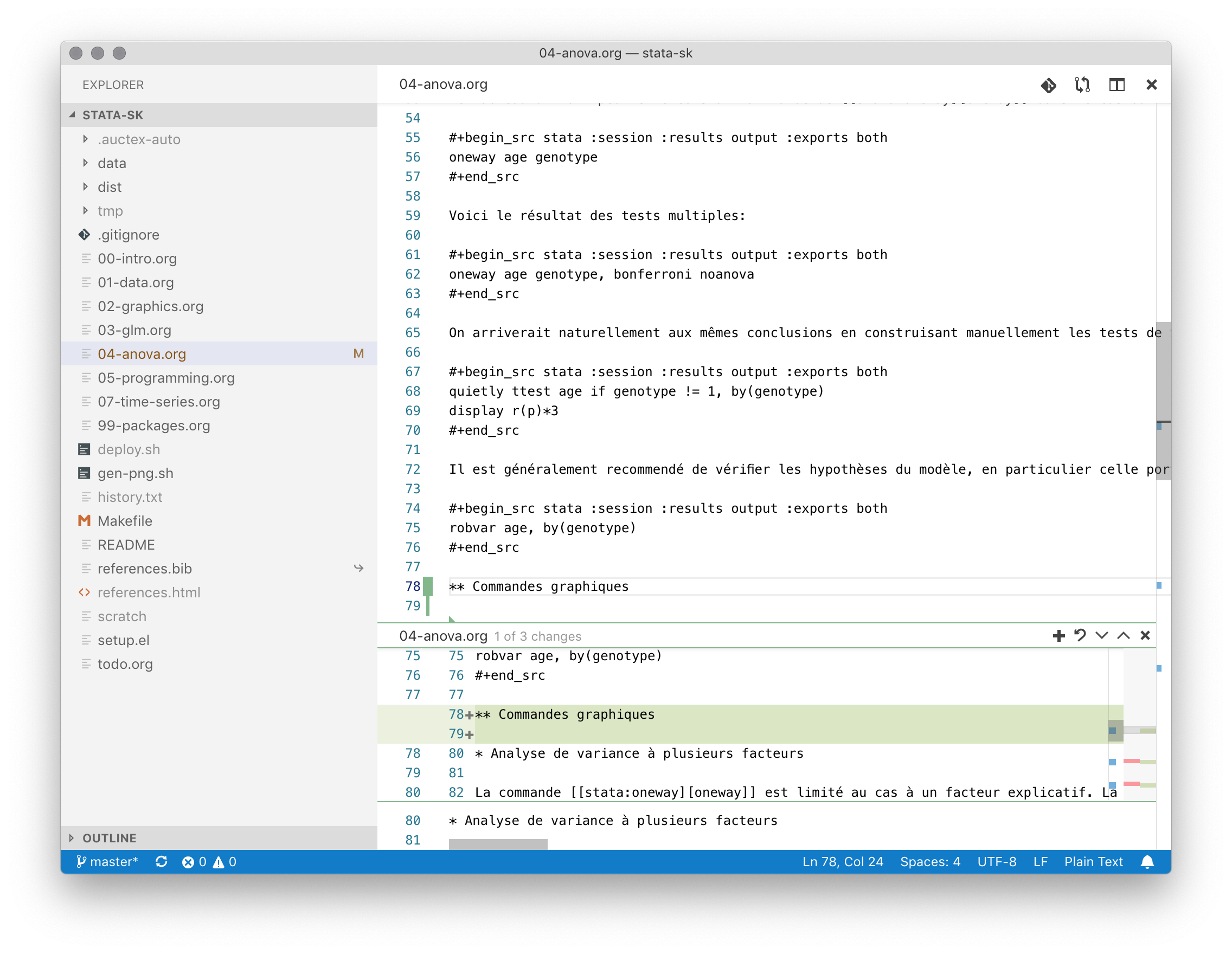Expand the OUTLINE section
The image size is (1232, 954).
[x=110, y=838]
